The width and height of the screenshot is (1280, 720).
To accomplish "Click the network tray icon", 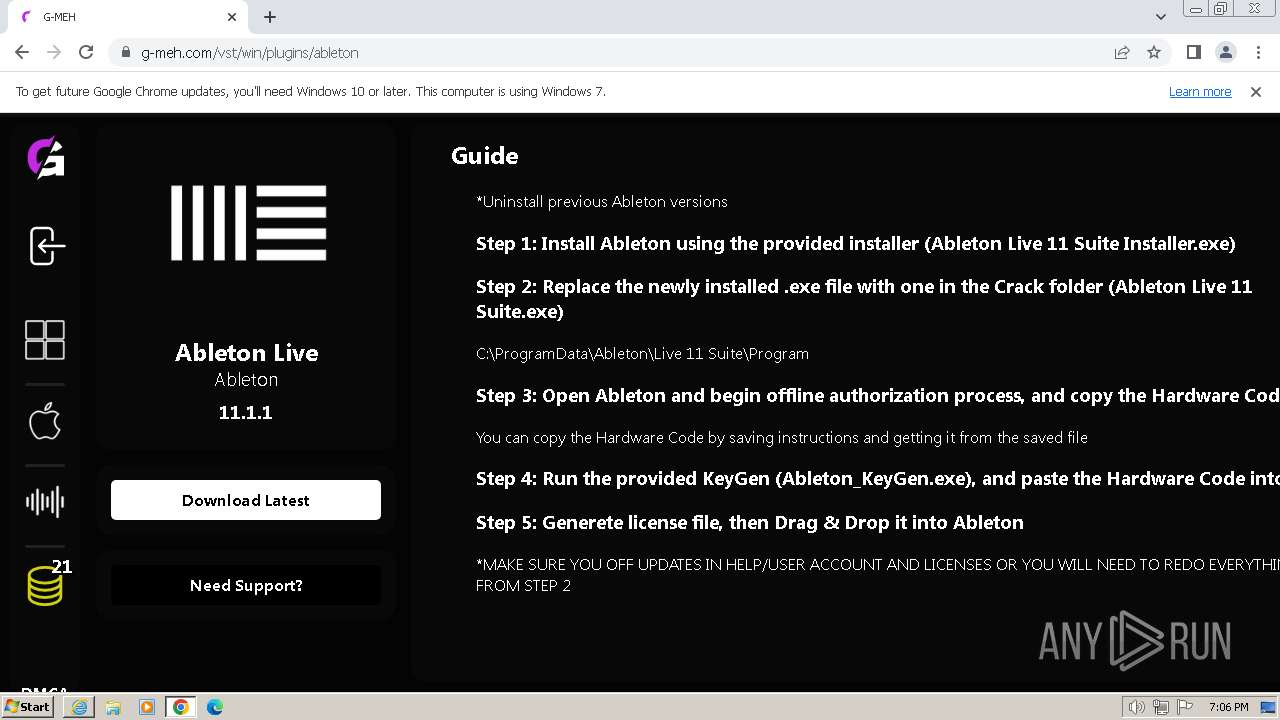I will coord(1161,707).
